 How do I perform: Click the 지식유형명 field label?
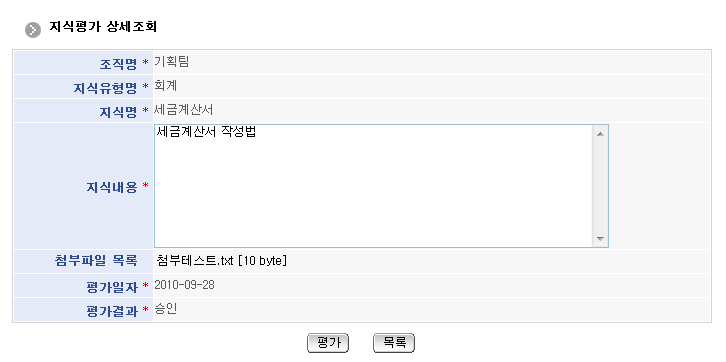pos(105,88)
